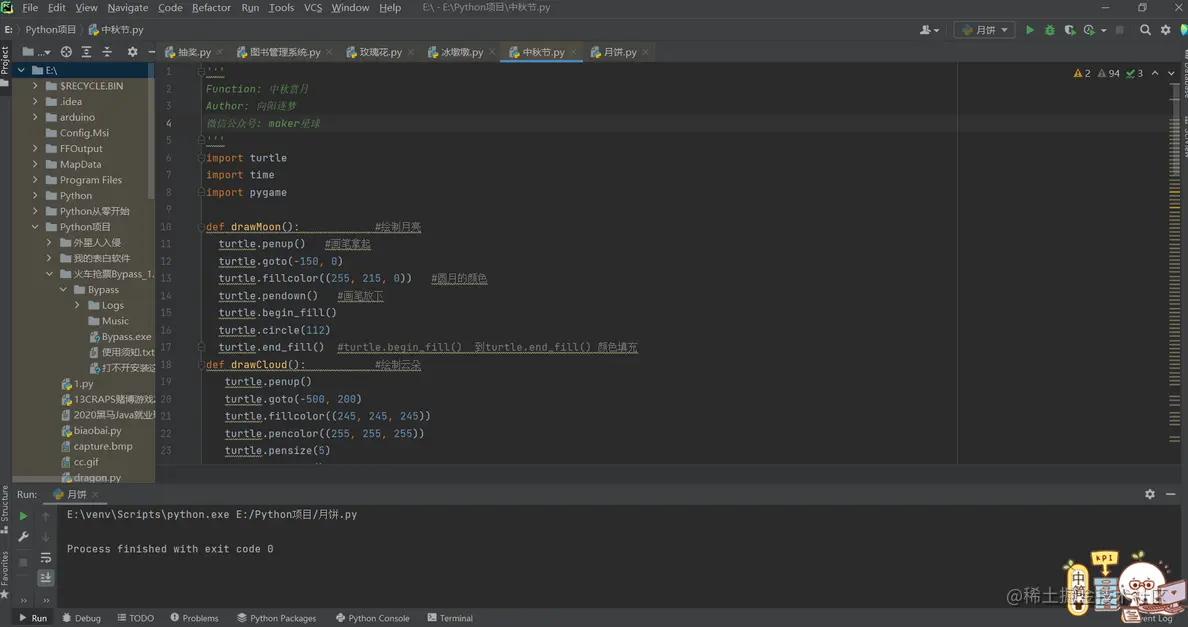Open the Favorites side tool window button
Screen dimensions: 1188x627
click(5, 574)
